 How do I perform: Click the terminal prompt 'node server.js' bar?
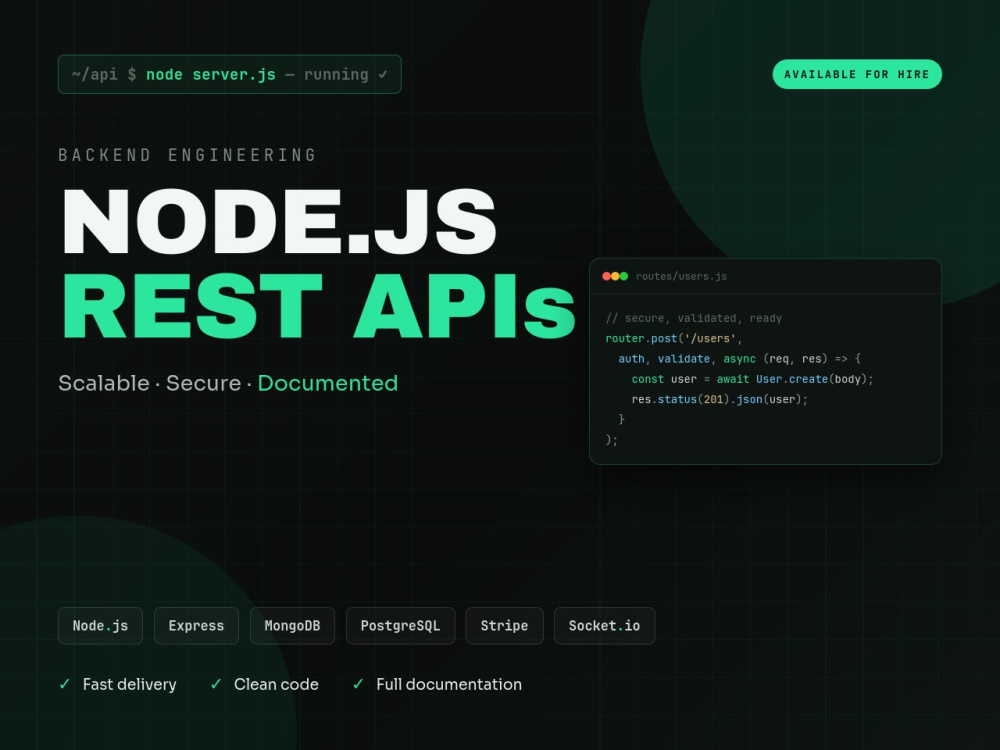(230, 74)
